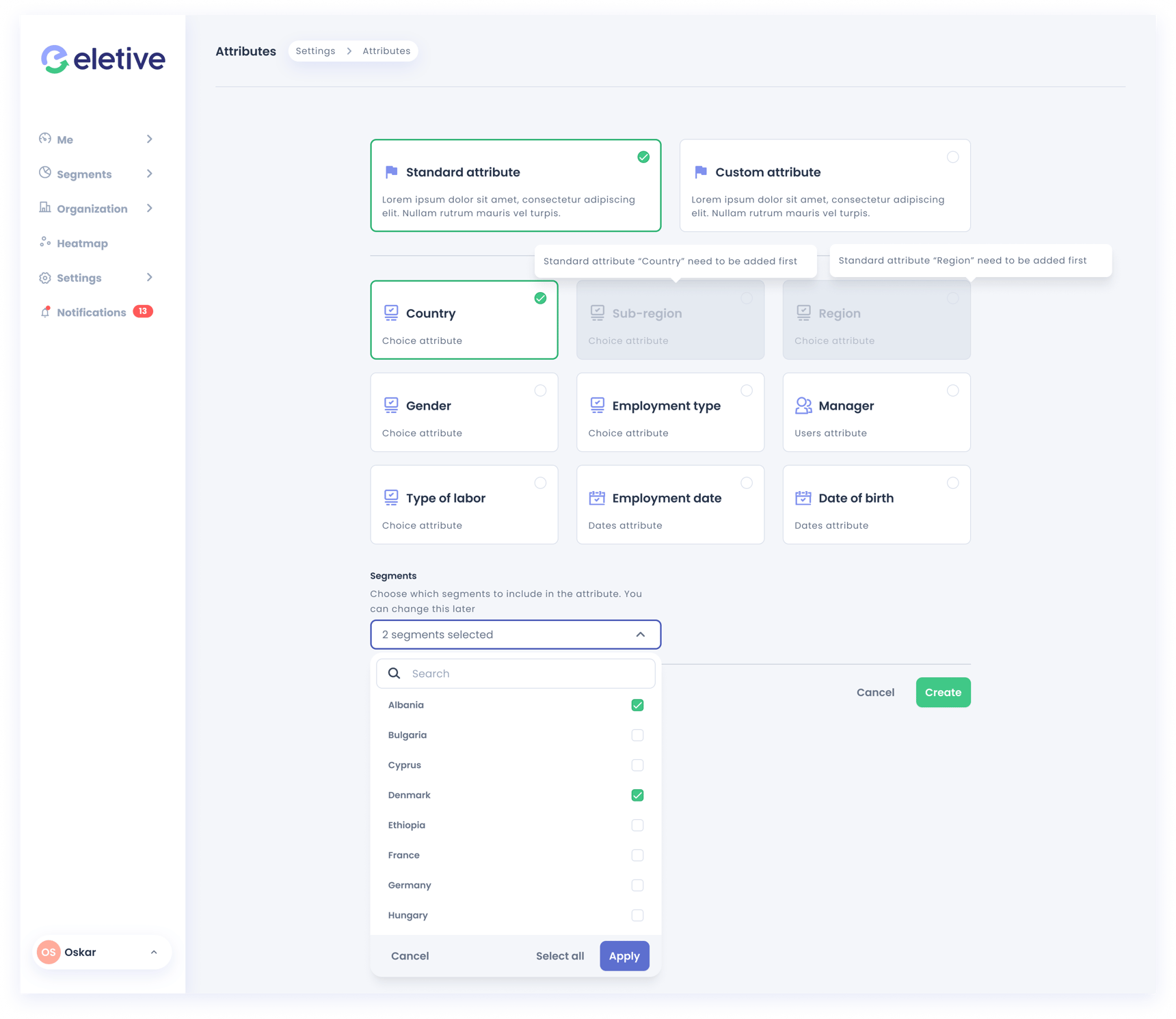Collapse the '2 segments selected' dropdown

coord(641,635)
